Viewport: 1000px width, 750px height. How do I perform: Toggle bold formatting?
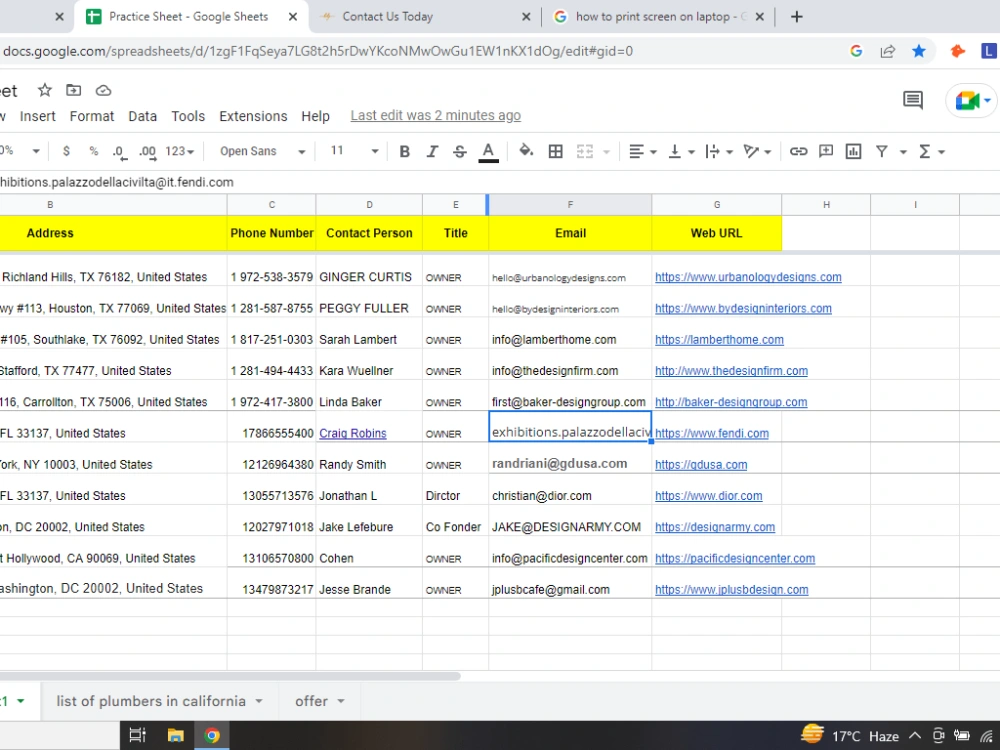[404, 151]
